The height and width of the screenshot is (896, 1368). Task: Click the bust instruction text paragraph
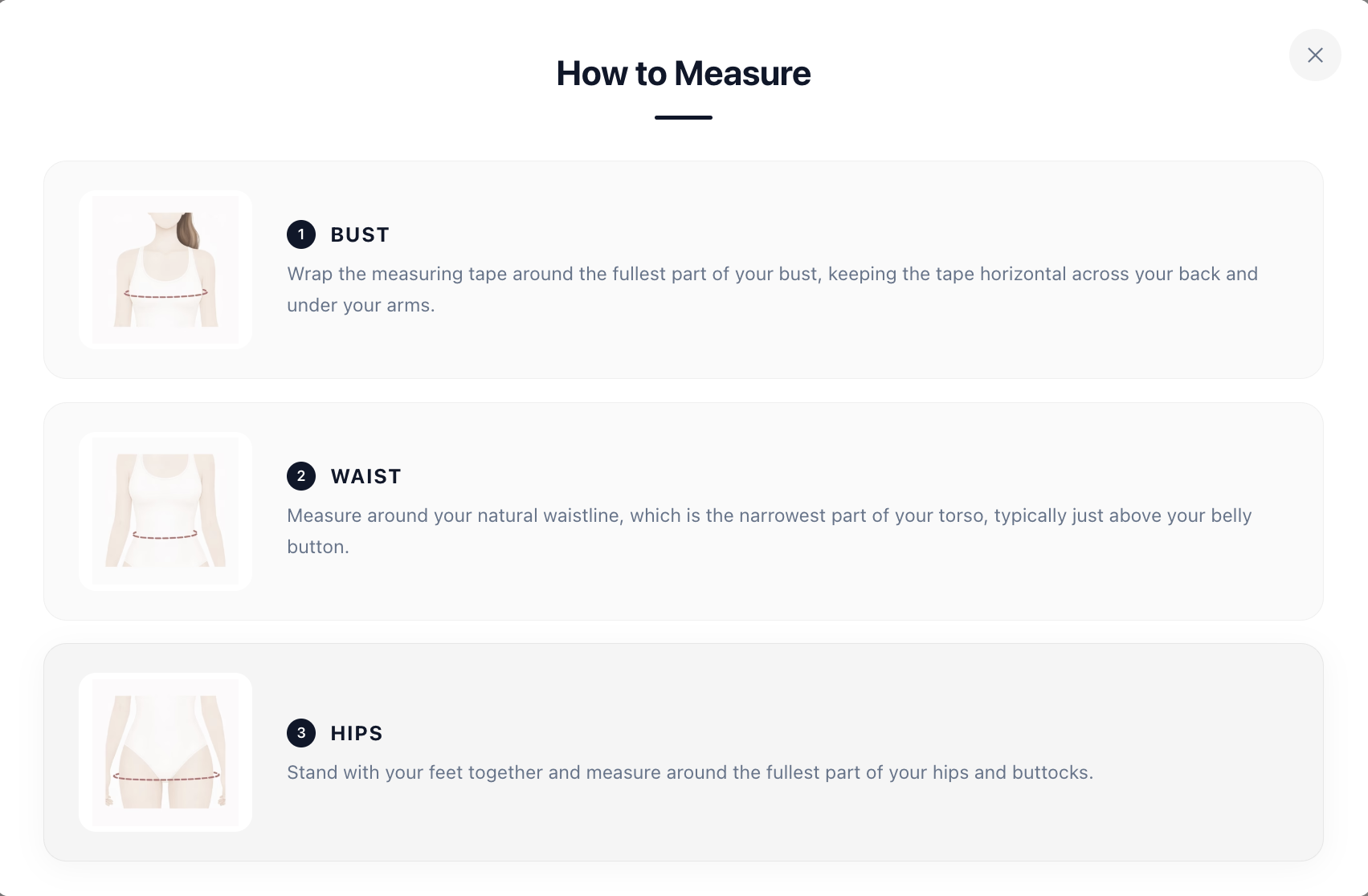click(x=771, y=289)
